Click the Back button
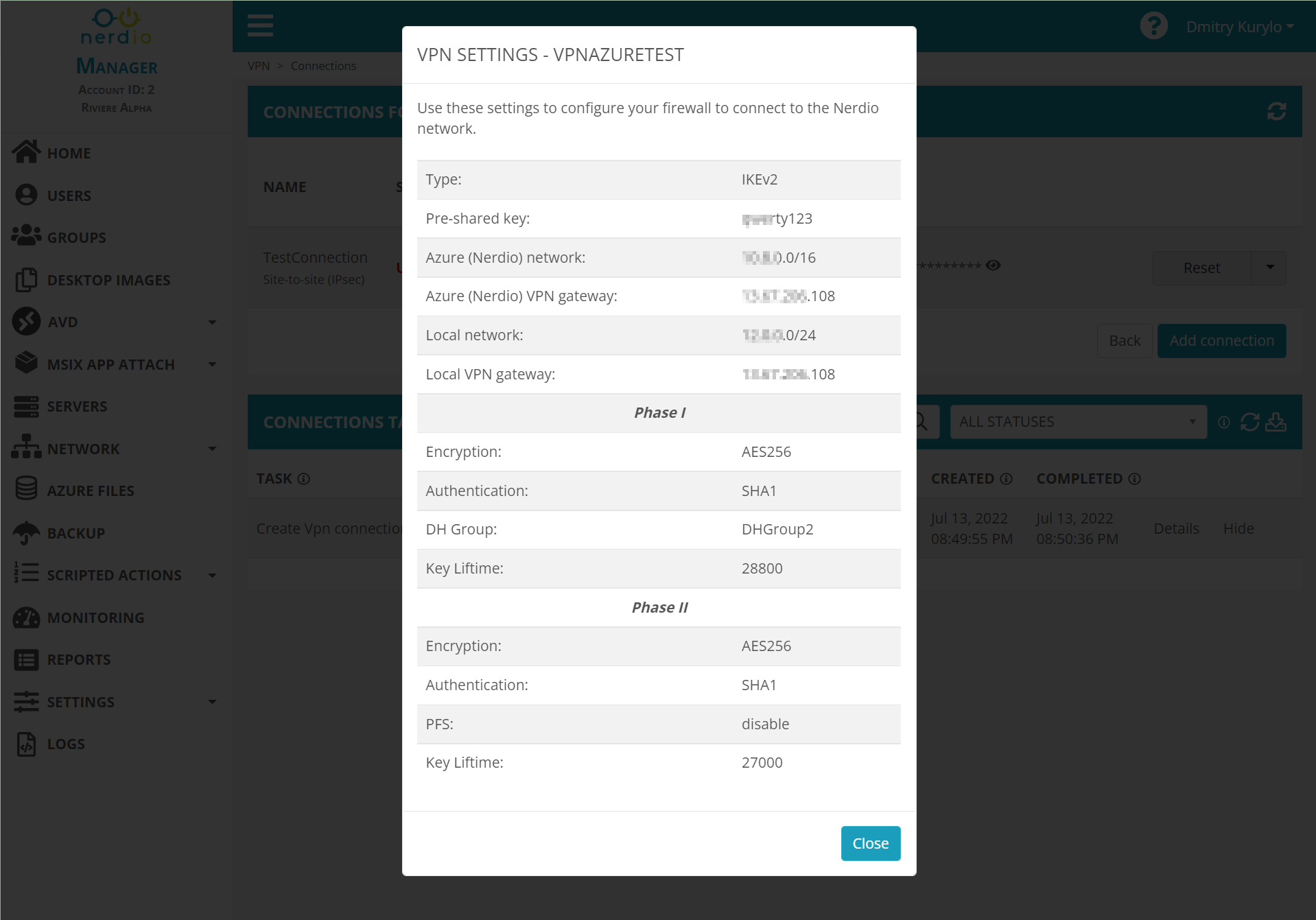This screenshot has height=920, width=1316. [1125, 341]
